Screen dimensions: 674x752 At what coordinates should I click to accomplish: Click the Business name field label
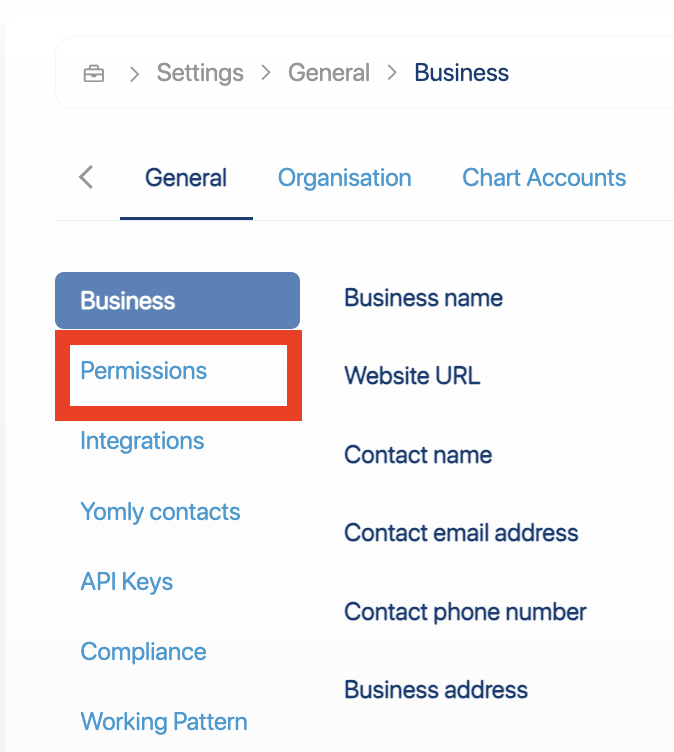pyautogui.click(x=423, y=298)
